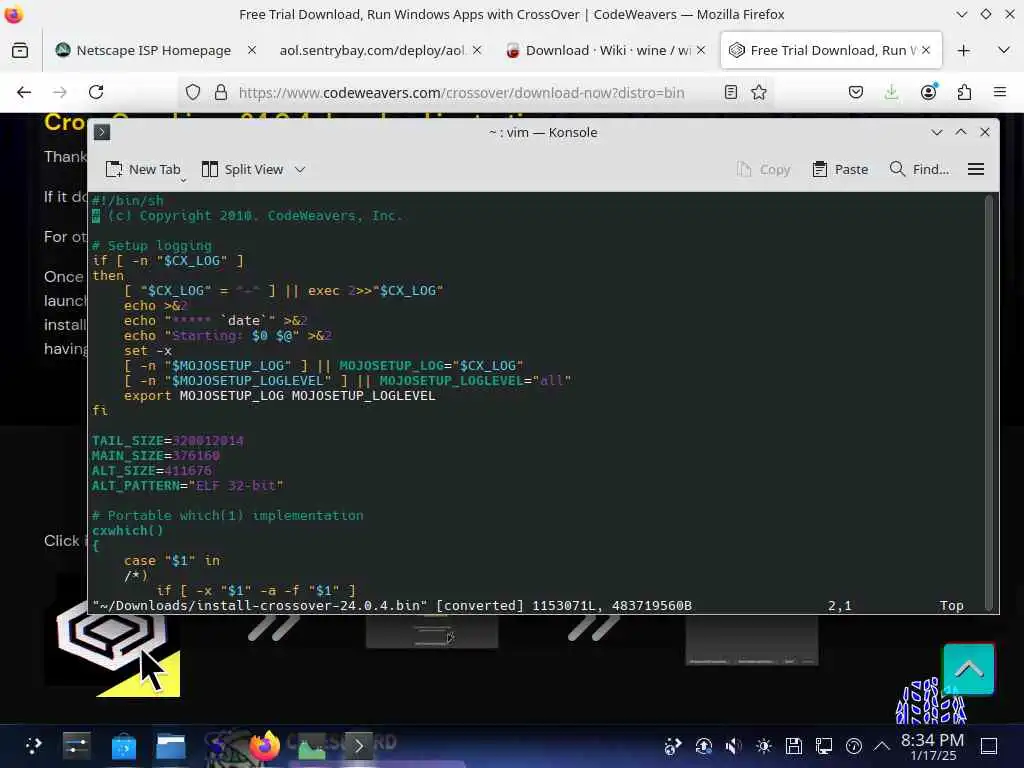This screenshot has width=1024, height=768.
Task: Click the 'TAIL_SIZE' line in vim
Action: pos(167,441)
